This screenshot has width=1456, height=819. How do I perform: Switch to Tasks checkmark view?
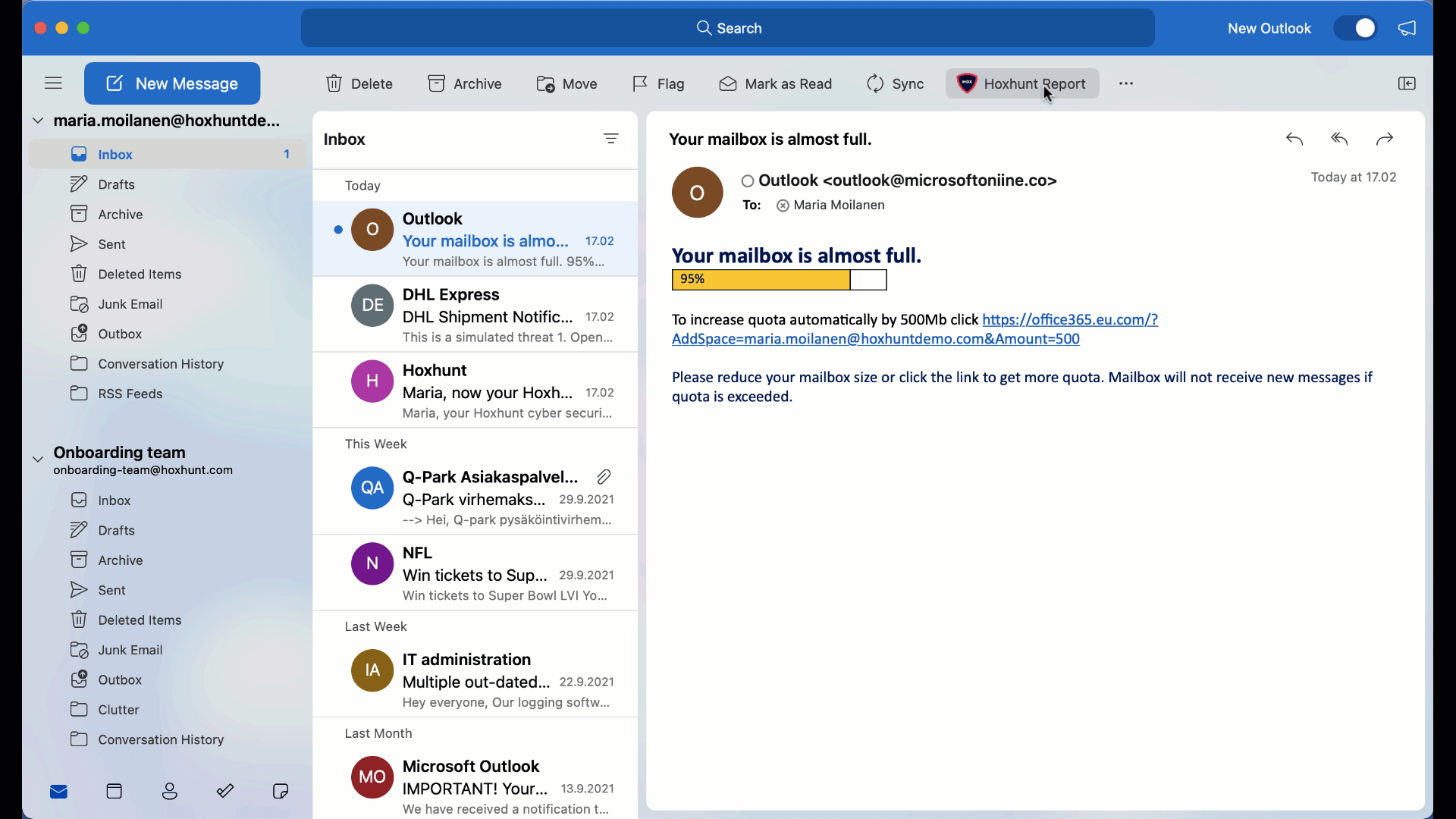click(225, 792)
